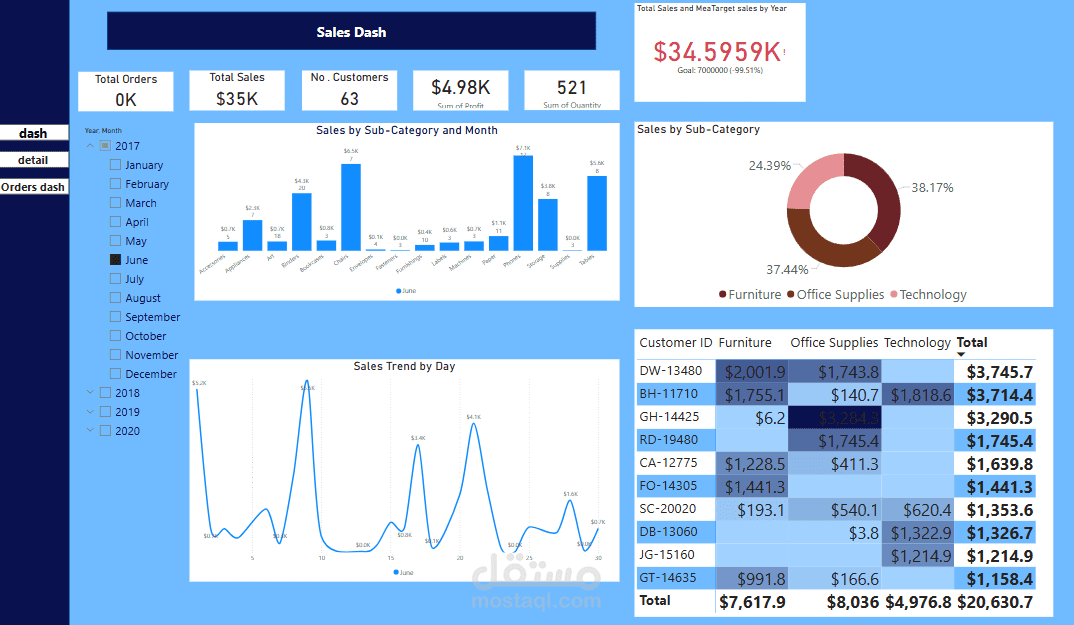
Task: Tick the February checkbox
Action: [115, 184]
